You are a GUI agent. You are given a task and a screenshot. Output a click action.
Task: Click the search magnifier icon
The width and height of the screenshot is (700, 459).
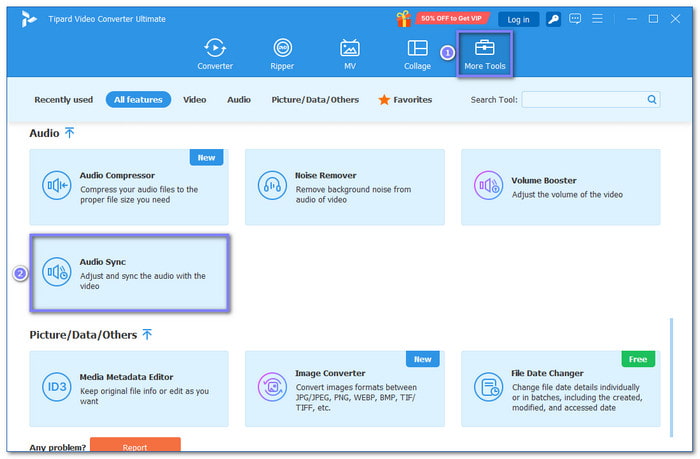tap(652, 100)
